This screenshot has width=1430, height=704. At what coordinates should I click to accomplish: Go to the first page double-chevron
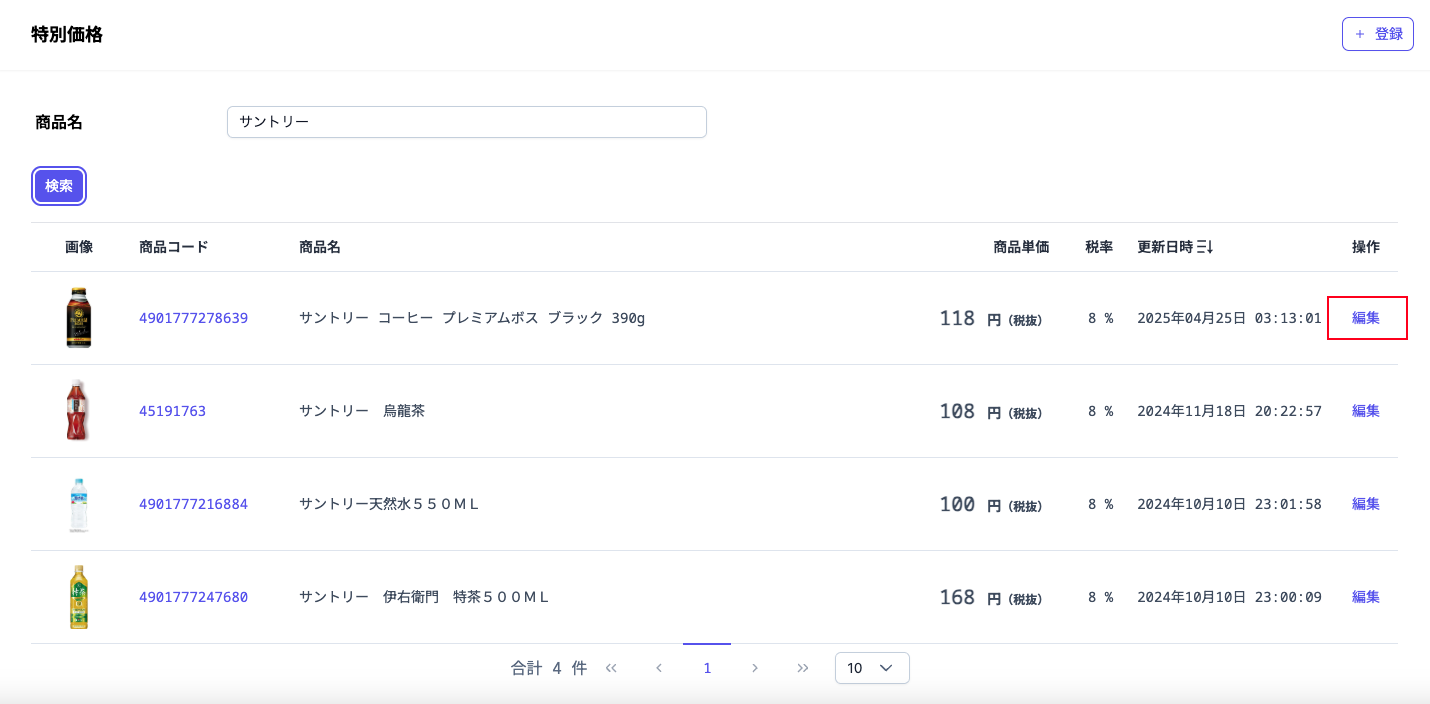[x=611, y=668]
